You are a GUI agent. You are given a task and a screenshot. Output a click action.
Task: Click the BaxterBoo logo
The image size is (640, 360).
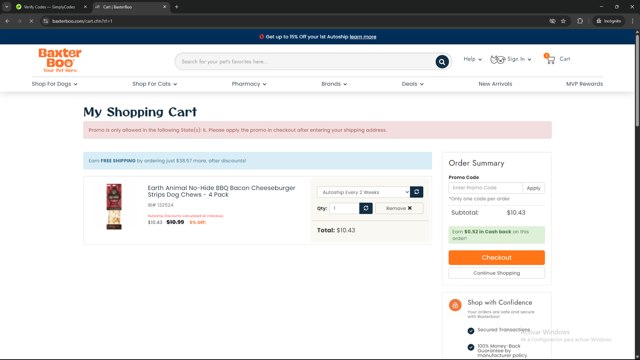[x=60, y=60]
